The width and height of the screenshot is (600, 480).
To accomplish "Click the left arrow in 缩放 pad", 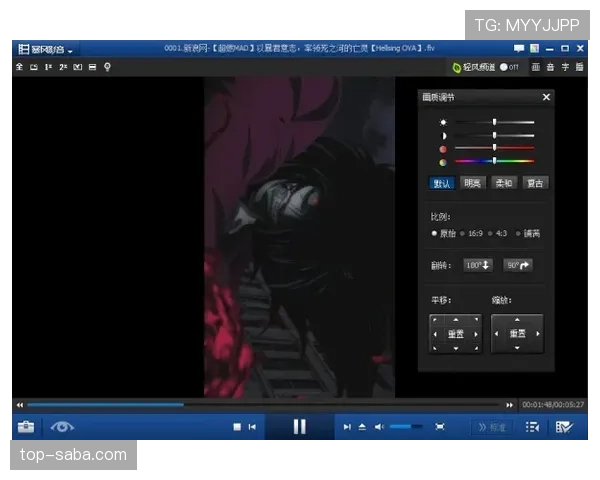I will click(496, 334).
